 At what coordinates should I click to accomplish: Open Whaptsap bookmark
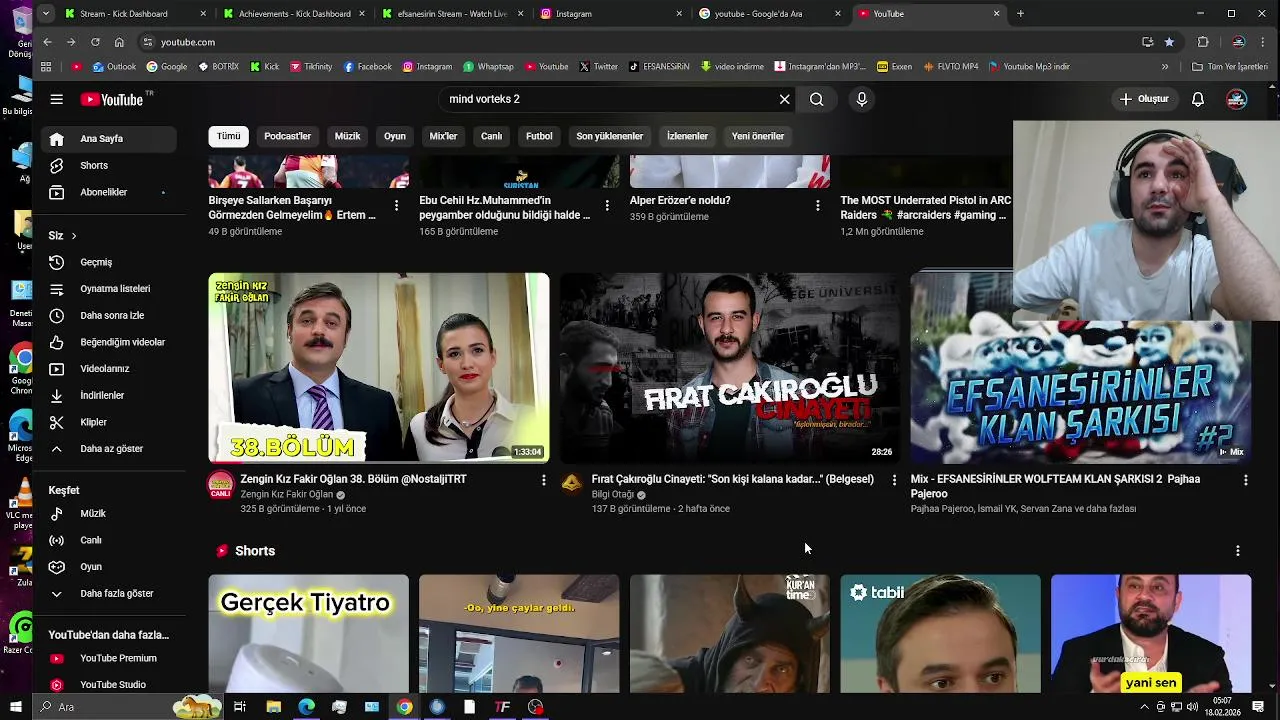(488, 67)
